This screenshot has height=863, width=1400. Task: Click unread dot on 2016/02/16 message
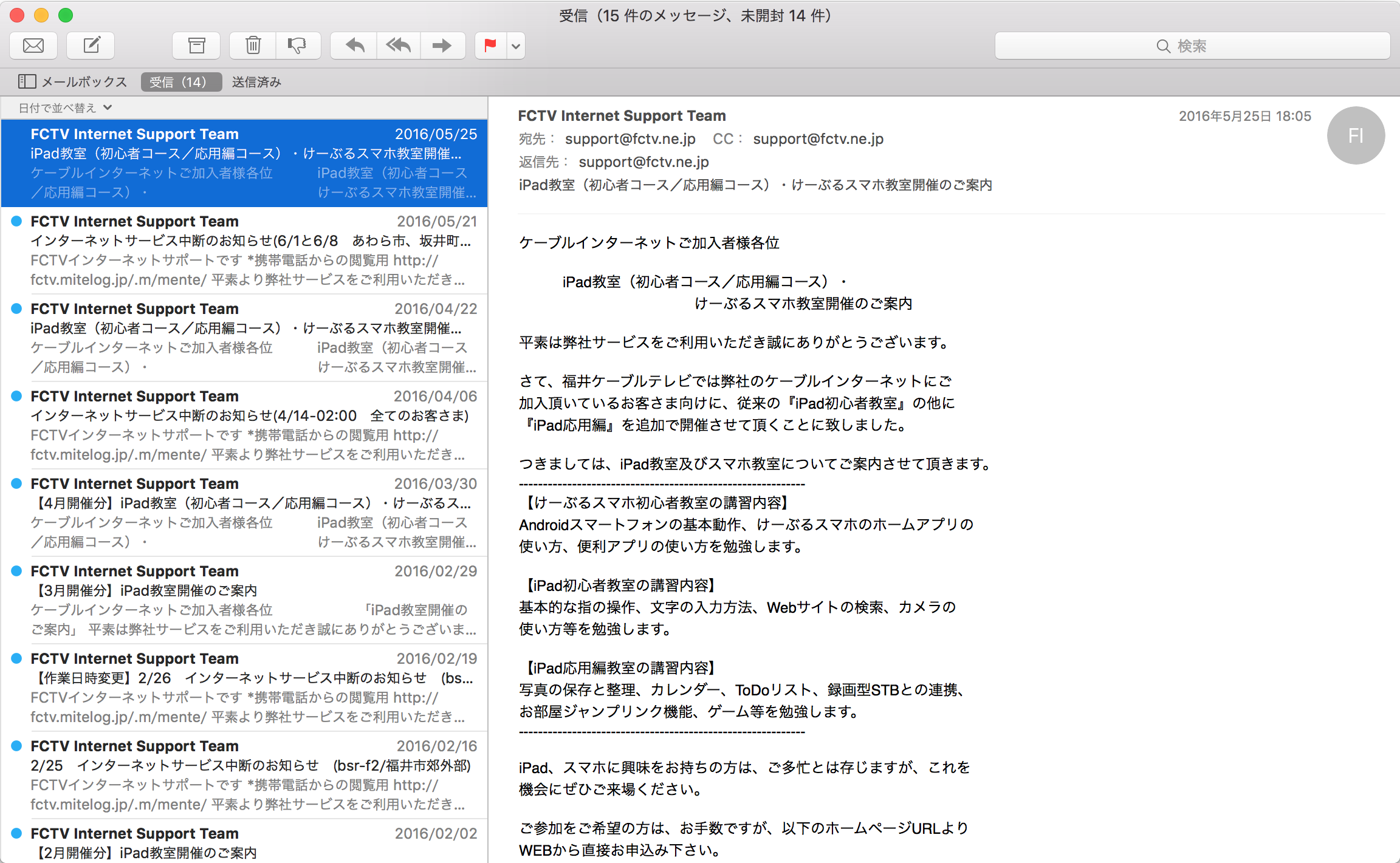[17, 746]
